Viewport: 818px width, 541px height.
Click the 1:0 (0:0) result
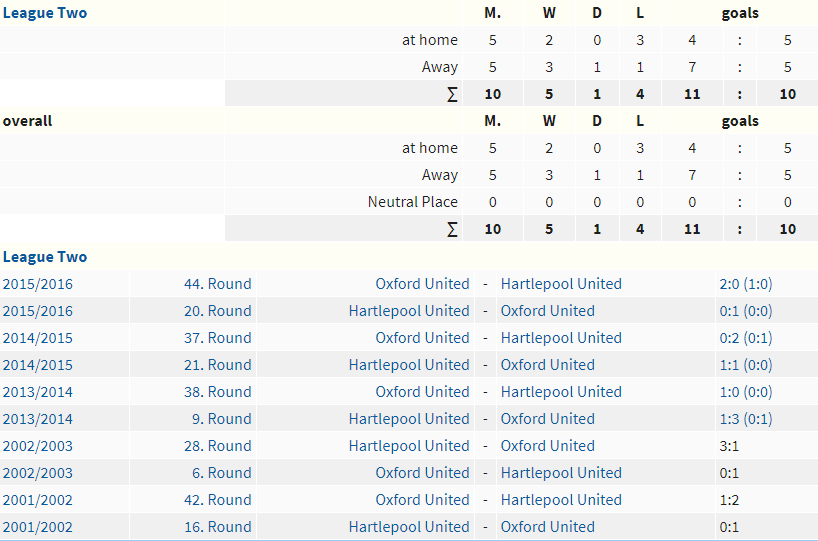[x=745, y=392]
